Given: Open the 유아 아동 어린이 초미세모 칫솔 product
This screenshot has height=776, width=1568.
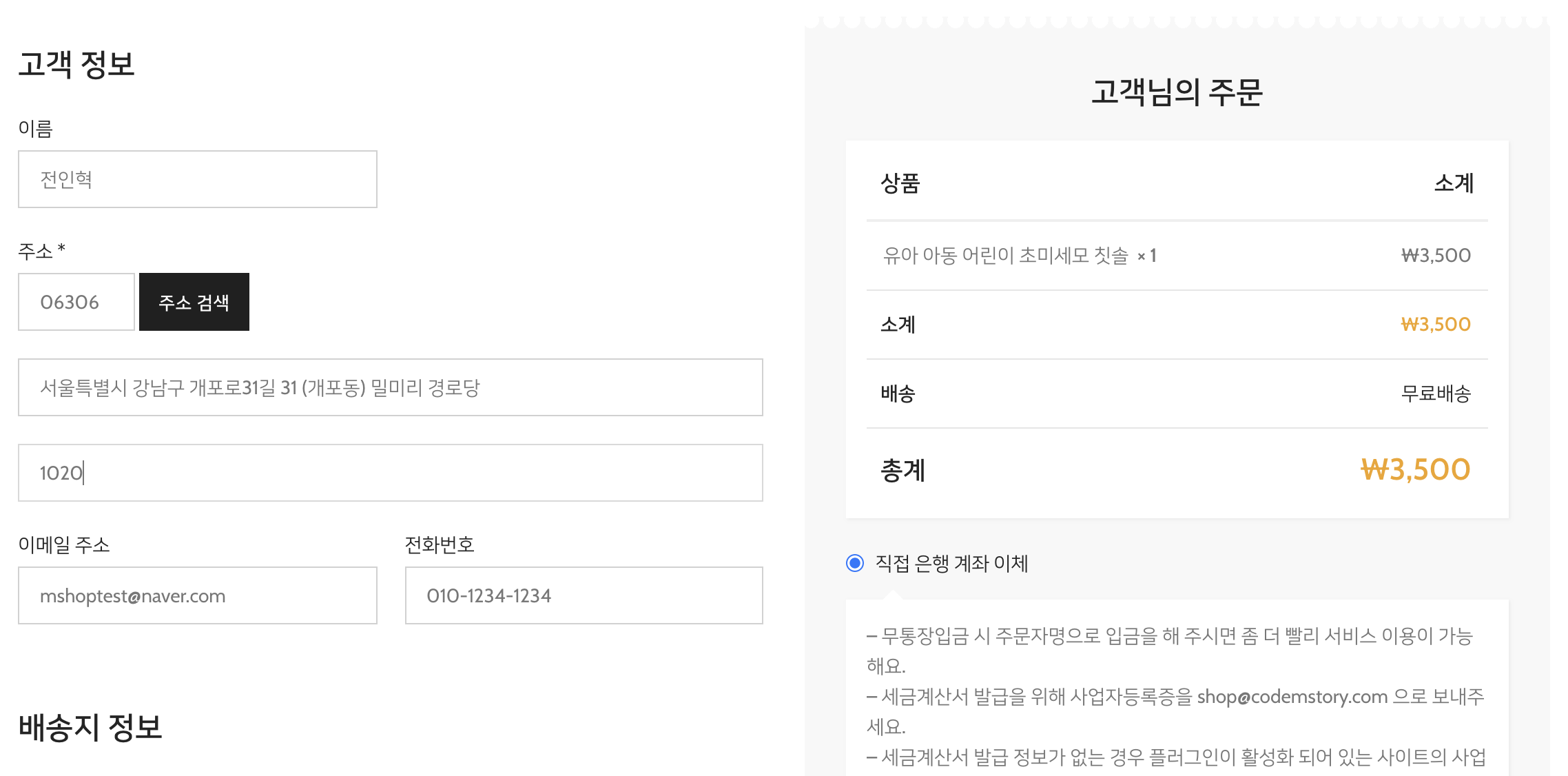Looking at the screenshot, I should tap(1005, 256).
